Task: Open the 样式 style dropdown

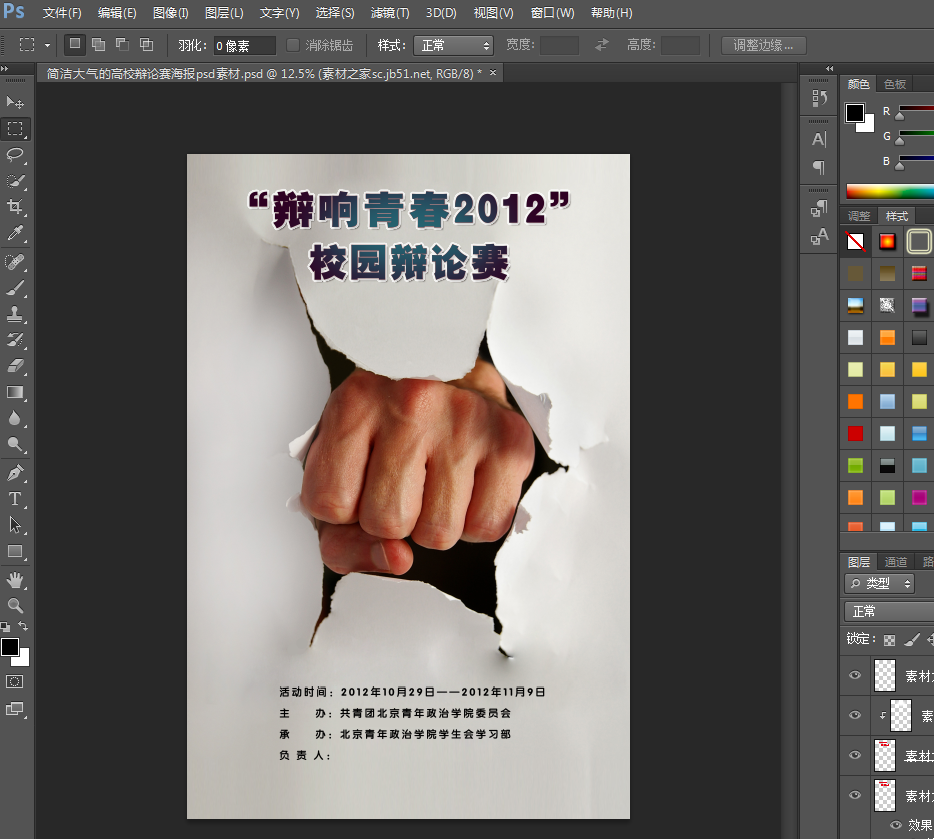Action: (x=453, y=45)
